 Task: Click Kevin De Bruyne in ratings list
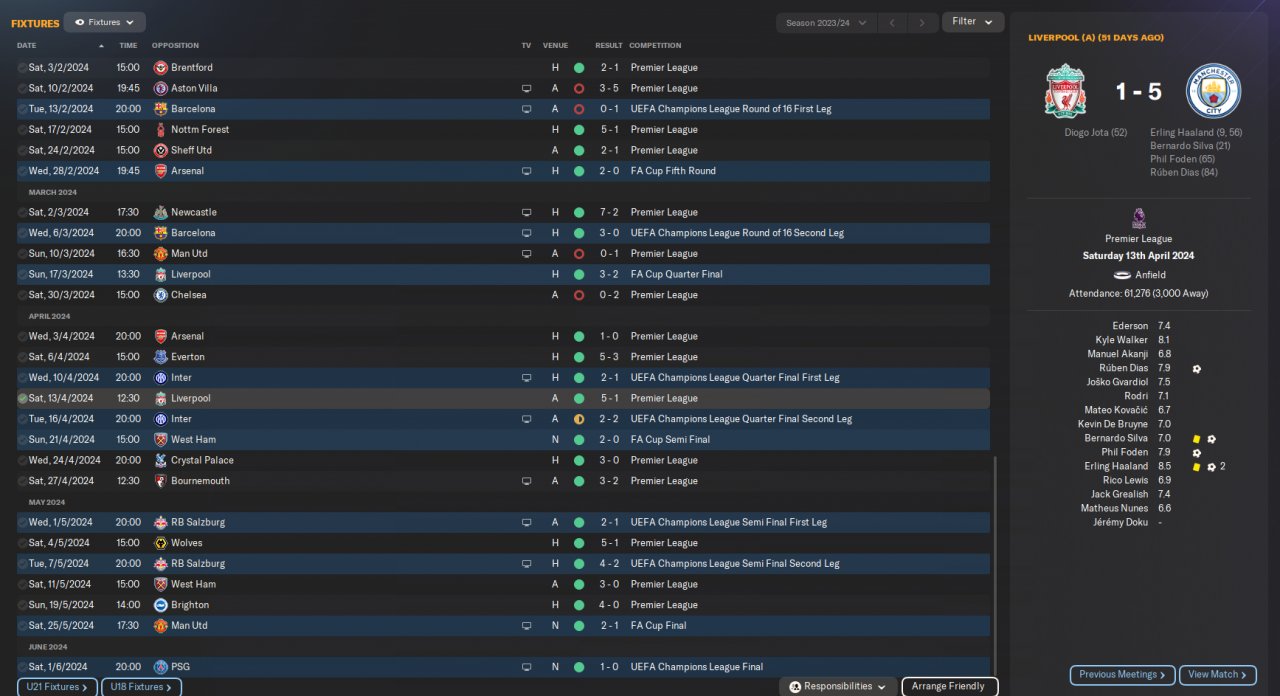tap(1113, 424)
